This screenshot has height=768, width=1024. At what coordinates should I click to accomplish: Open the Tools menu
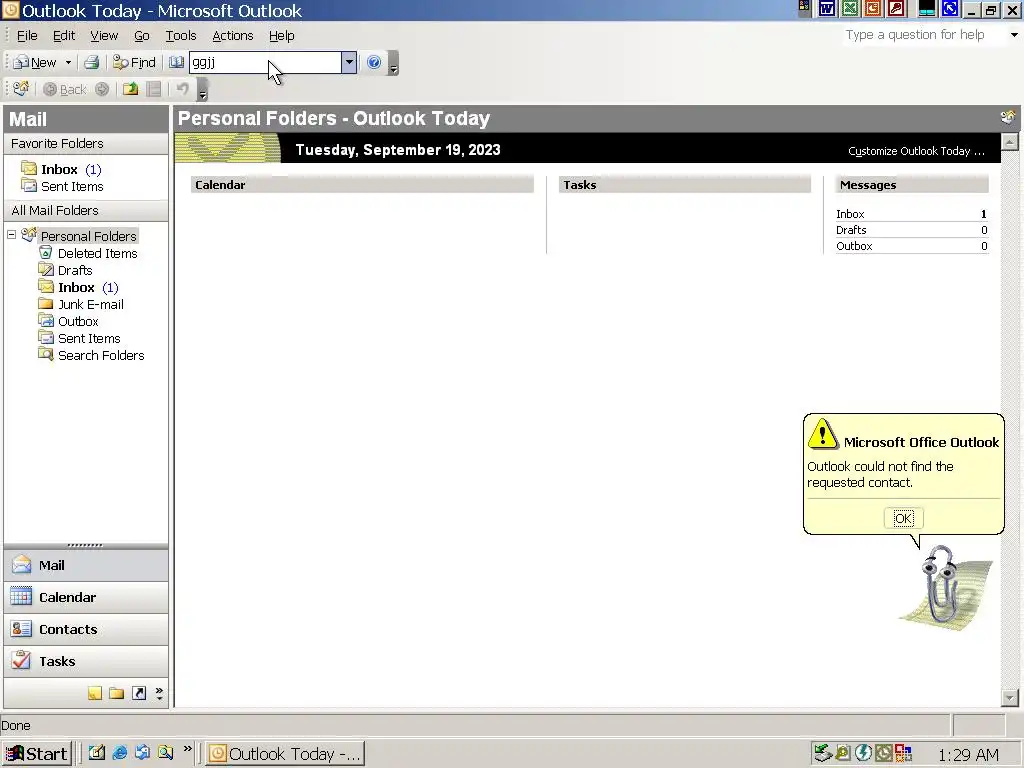[x=181, y=36]
